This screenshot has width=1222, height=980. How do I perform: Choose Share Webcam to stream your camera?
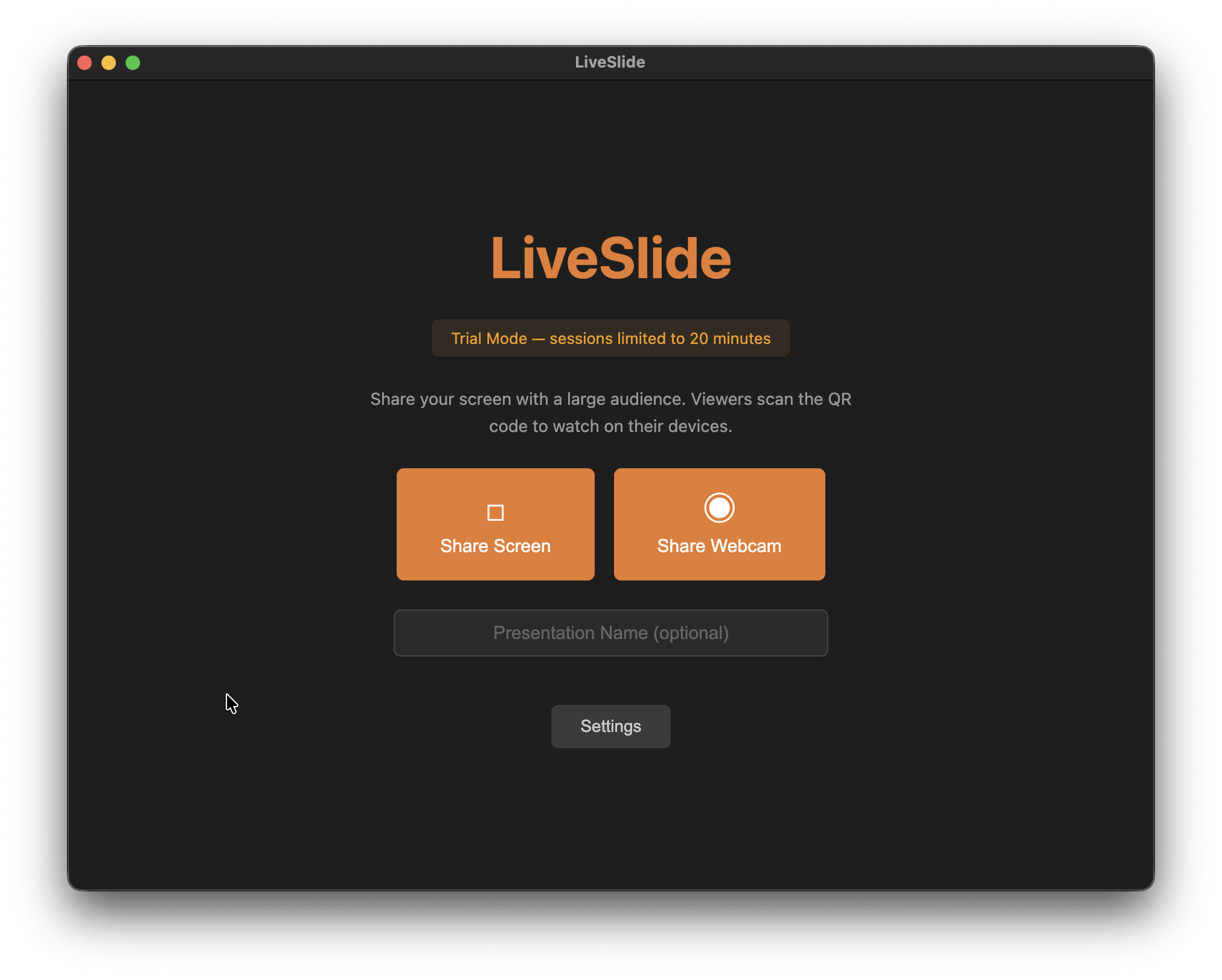point(719,546)
